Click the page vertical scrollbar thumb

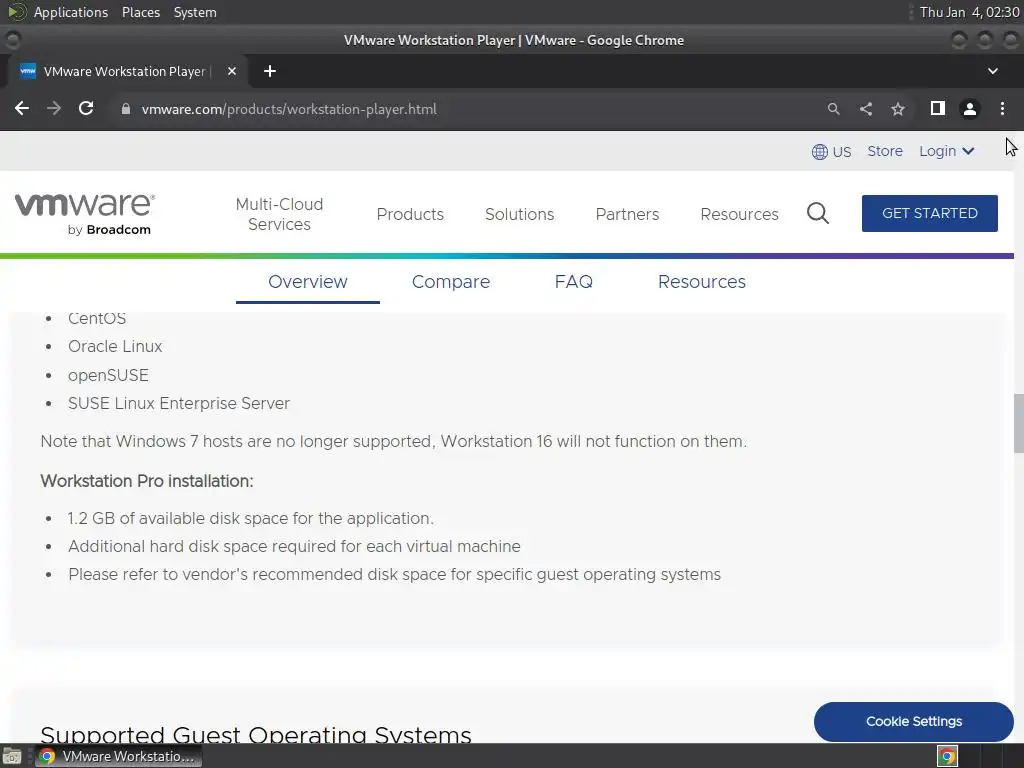(1018, 423)
